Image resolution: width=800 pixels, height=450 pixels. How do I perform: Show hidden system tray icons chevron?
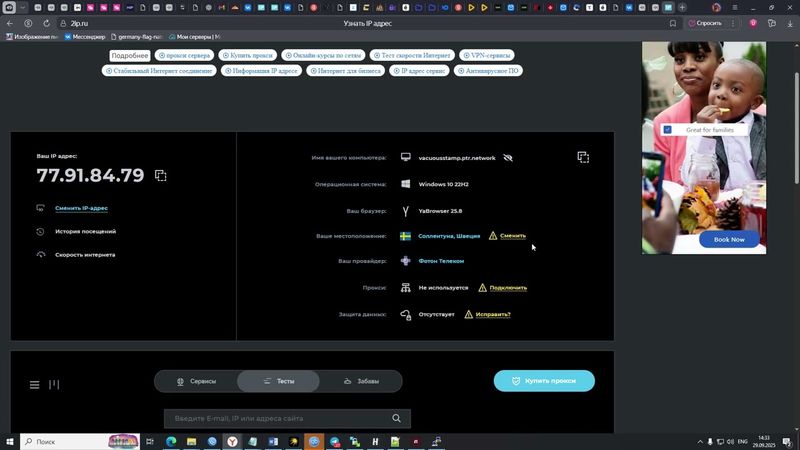tap(699, 441)
